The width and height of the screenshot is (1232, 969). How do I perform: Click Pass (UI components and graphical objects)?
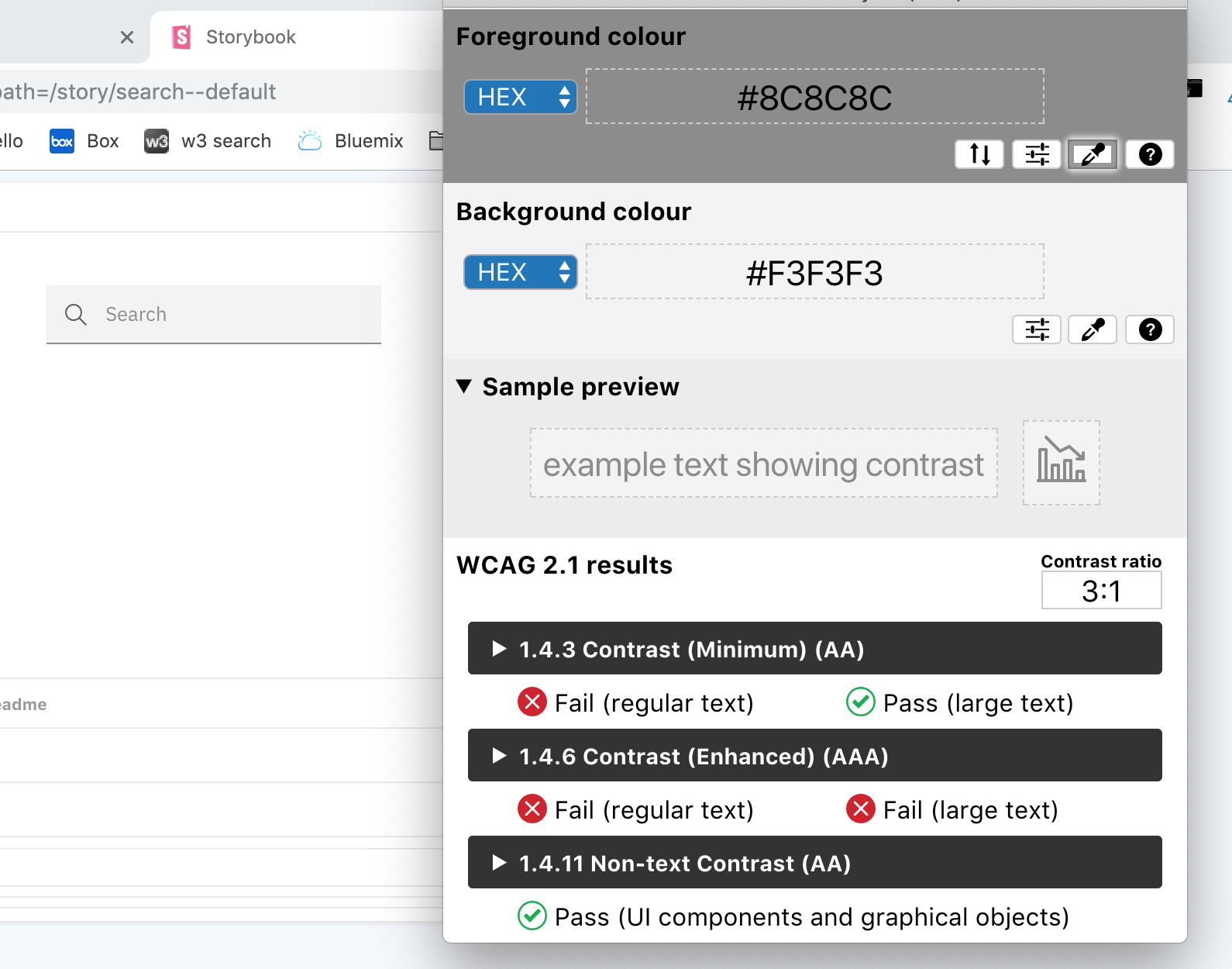pos(793,916)
